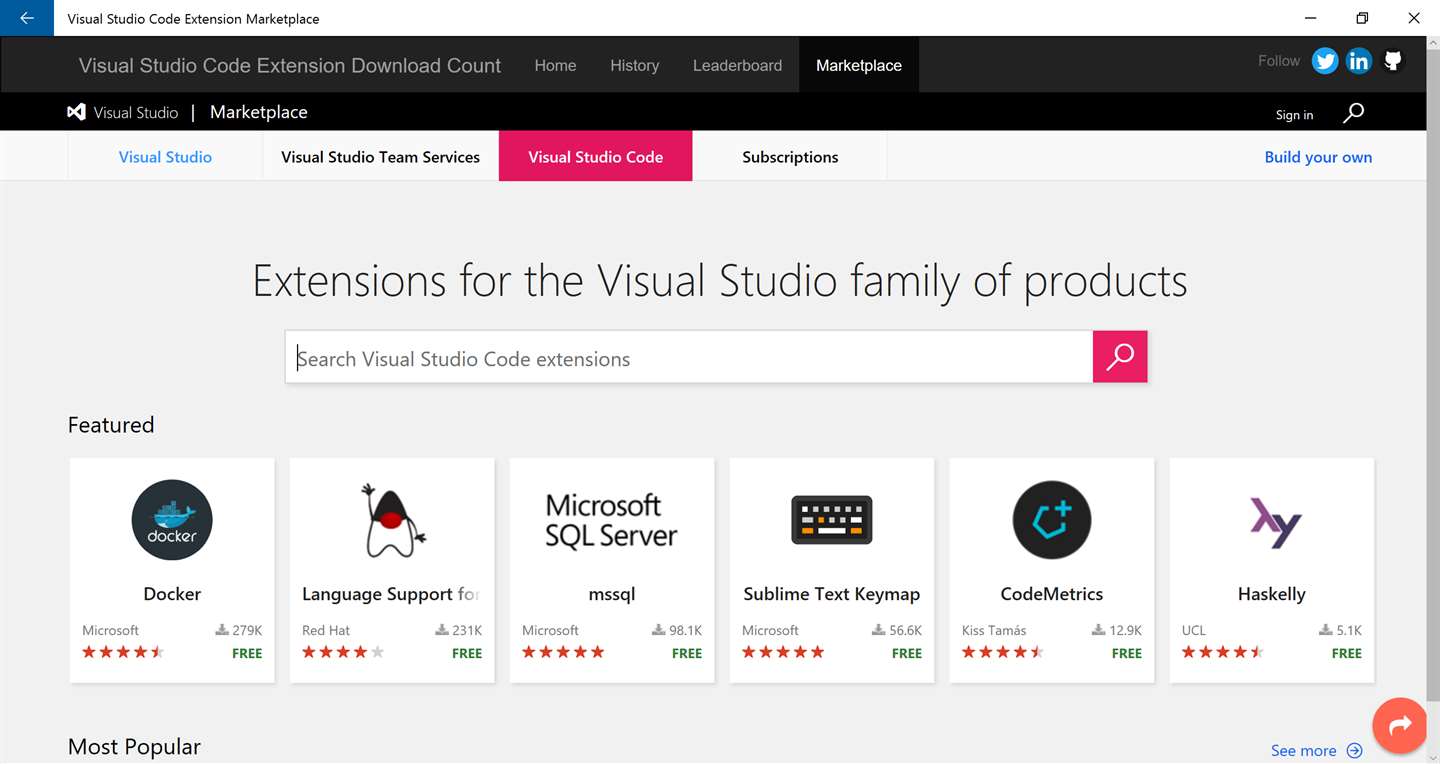The width and height of the screenshot is (1440, 764).
Task: Click the GitHub icon in header
Action: click(x=1393, y=61)
